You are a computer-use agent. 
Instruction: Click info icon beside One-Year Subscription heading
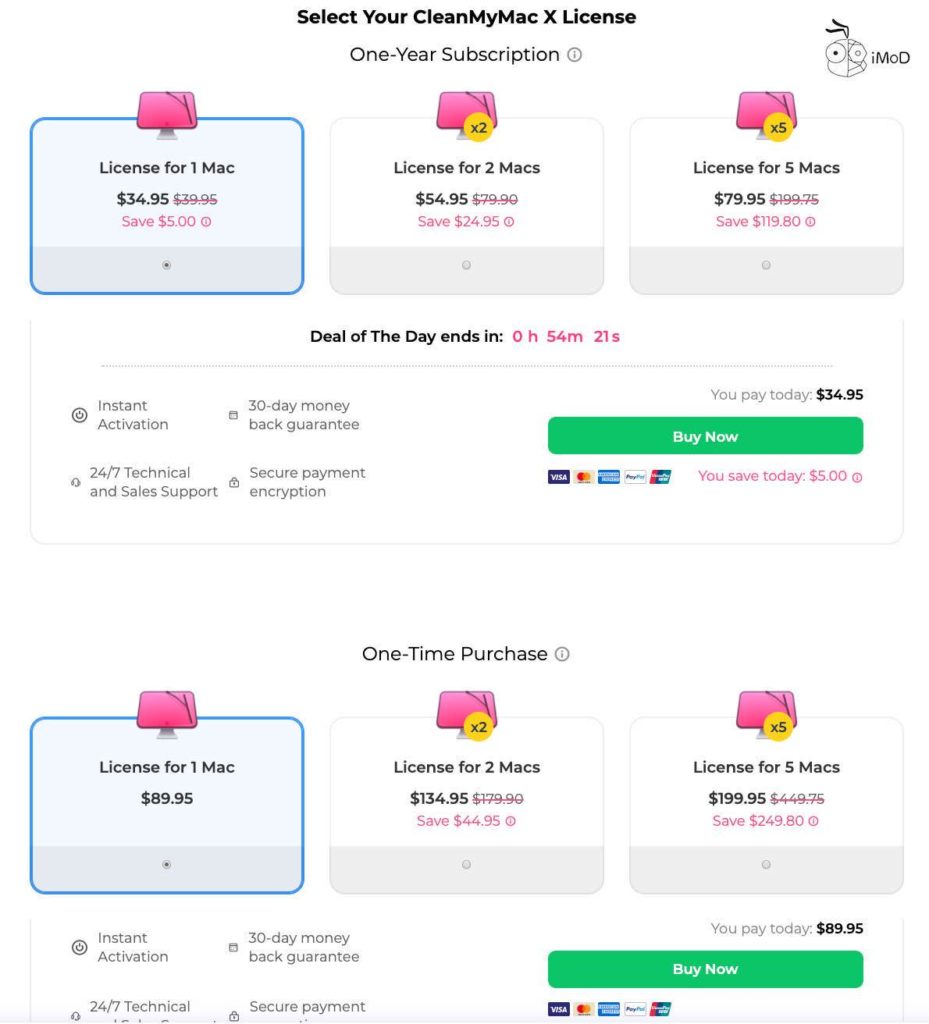pyautogui.click(x=574, y=55)
